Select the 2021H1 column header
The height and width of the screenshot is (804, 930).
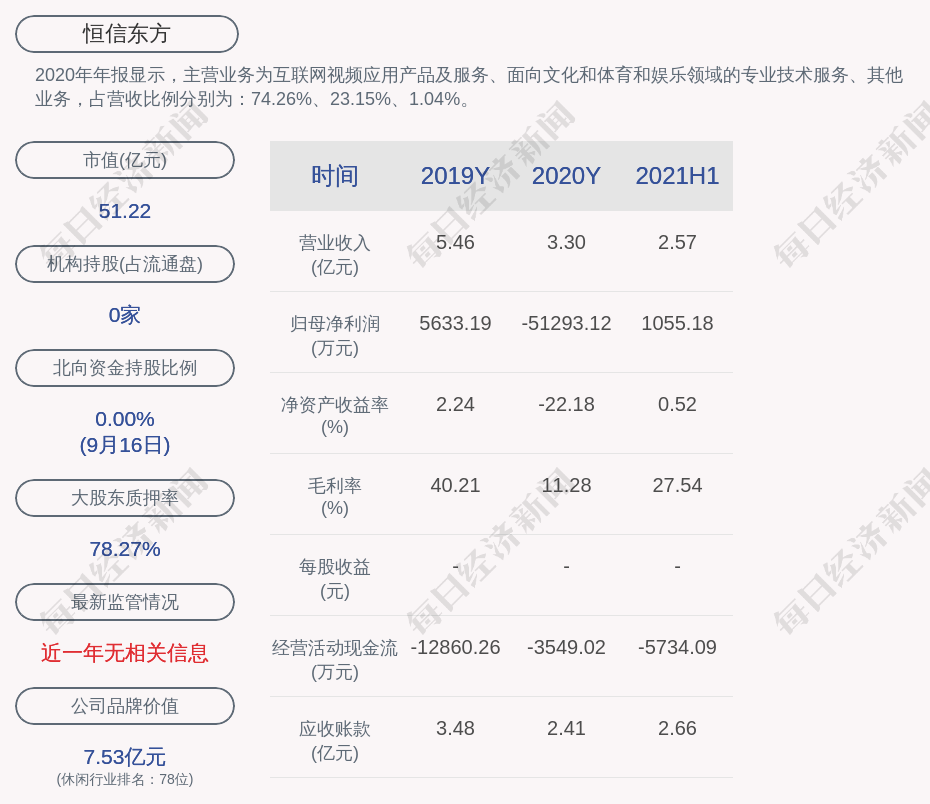tap(677, 176)
